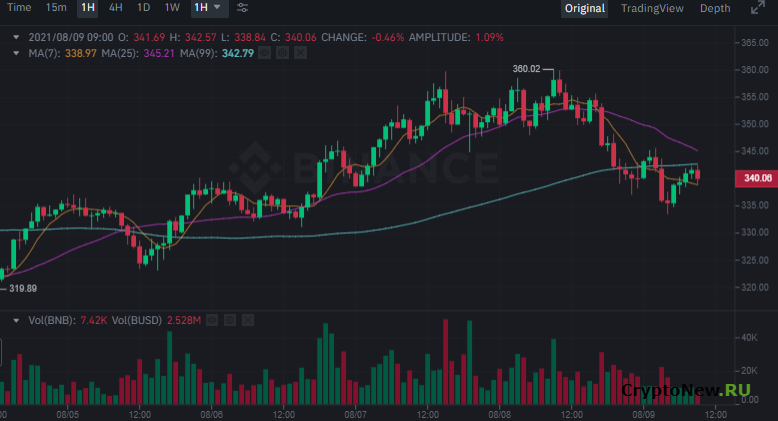This screenshot has height=421, width=778.
Task: Click the 20K volume axis label
Action: tap(749, 371)
